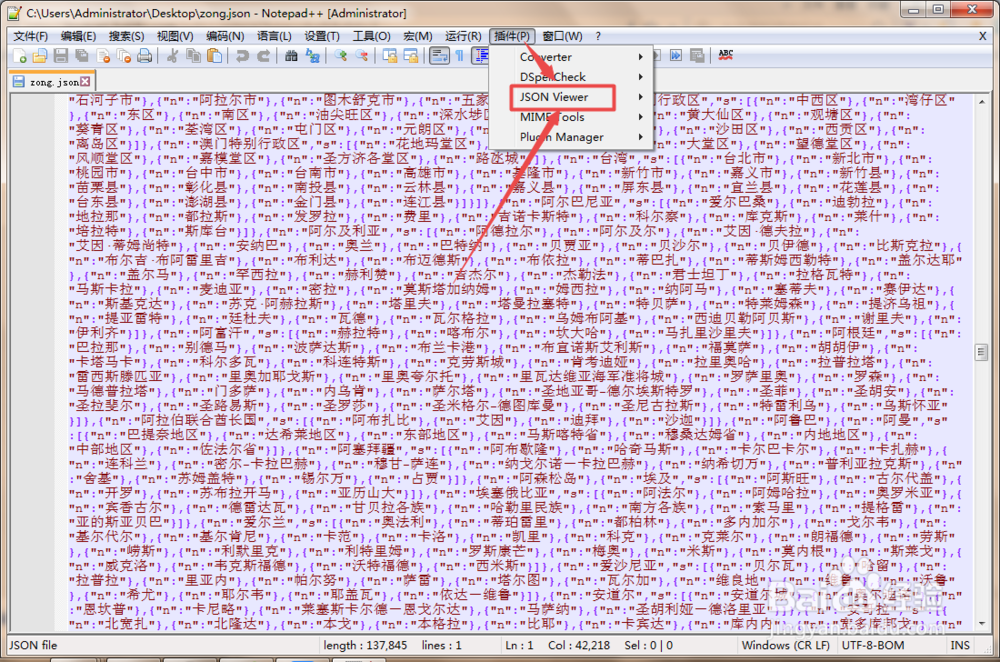Click the Cut scissors icon
1000x662 pixels.
[x=172, y=56]
